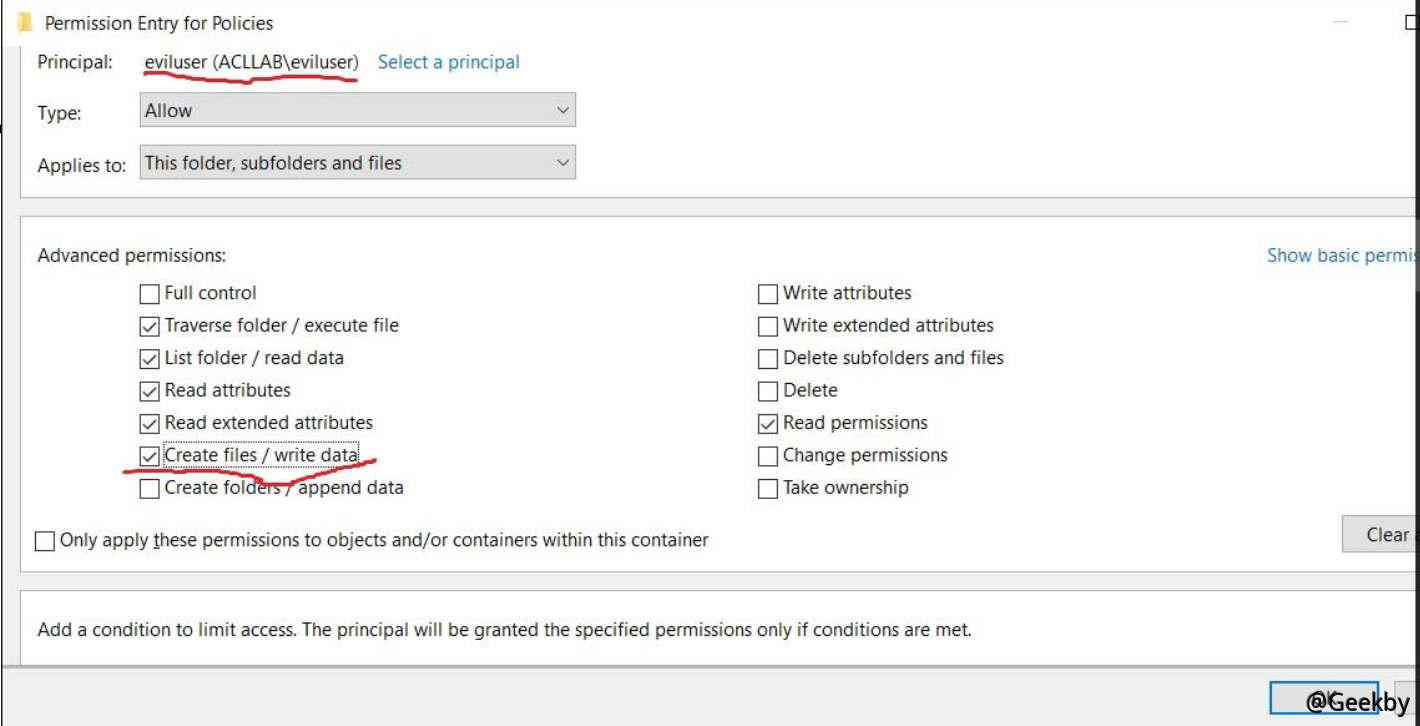
Task: Enable Create folders / append data
Action: [149, 488]
